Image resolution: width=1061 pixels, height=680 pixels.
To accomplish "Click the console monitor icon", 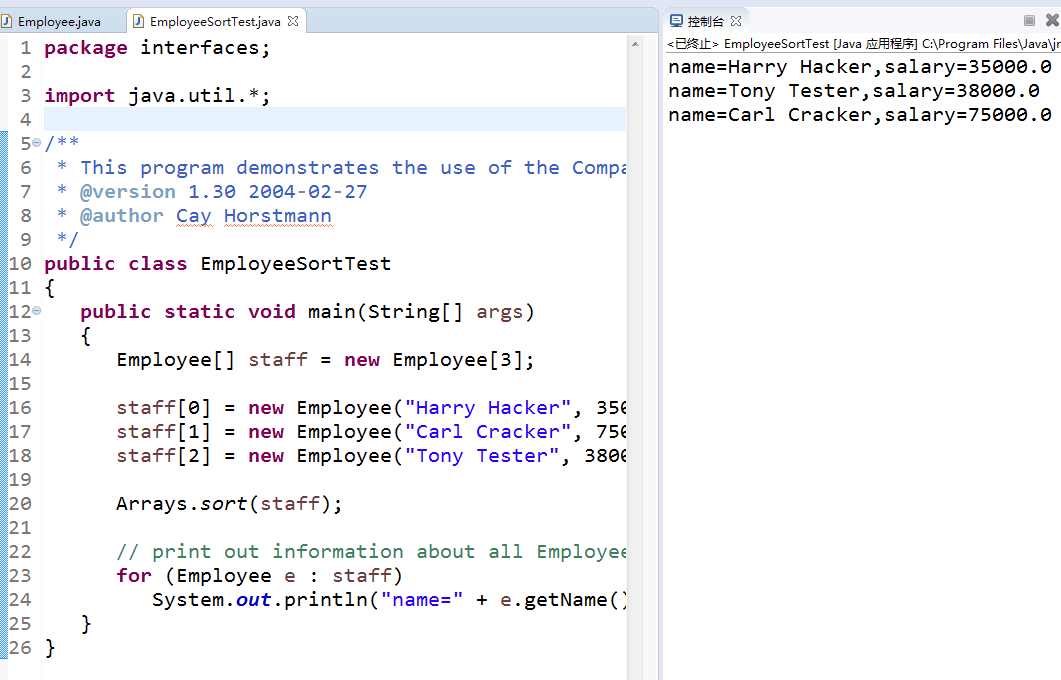I will click(676, 21).
